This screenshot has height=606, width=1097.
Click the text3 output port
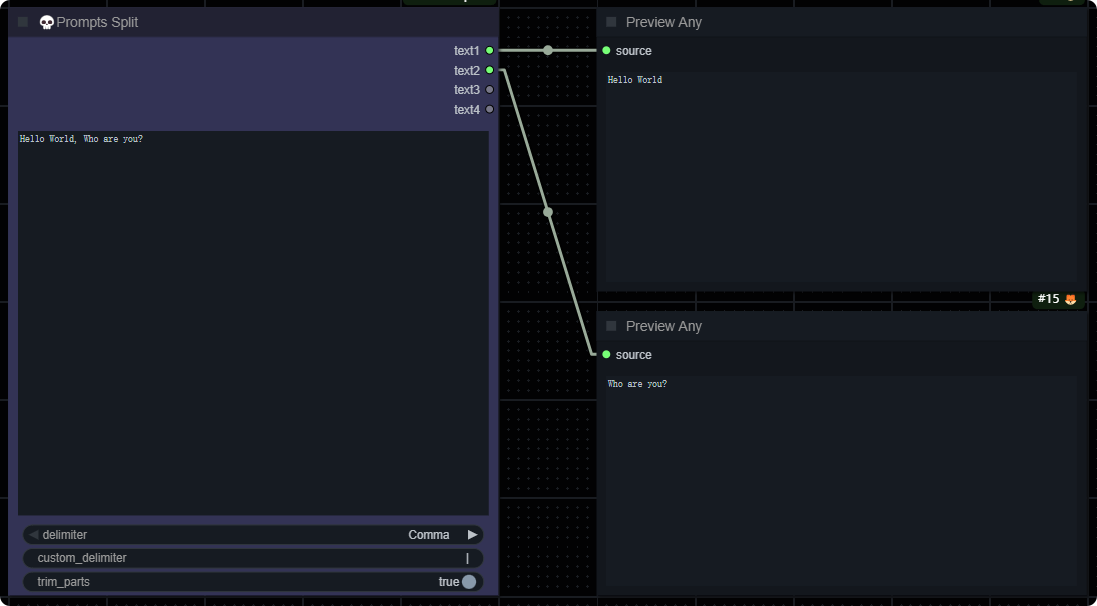pos(489,90)
